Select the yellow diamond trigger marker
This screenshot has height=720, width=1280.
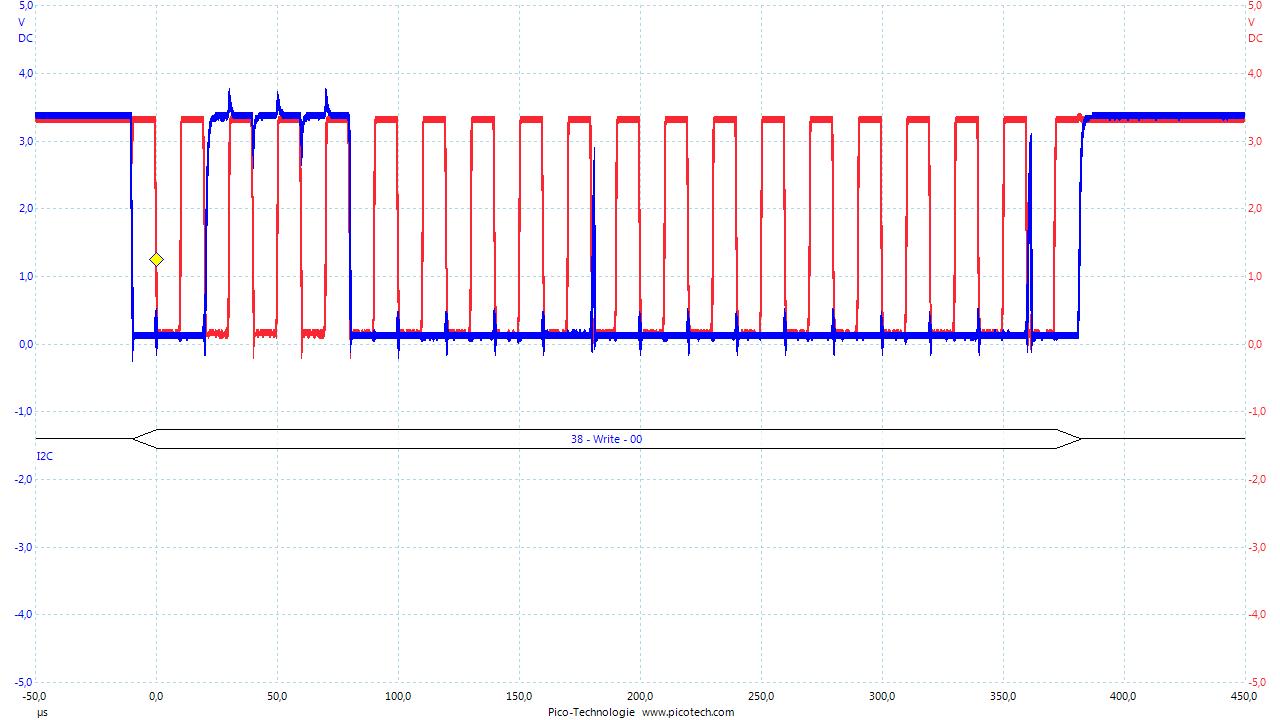click(156, 259)
